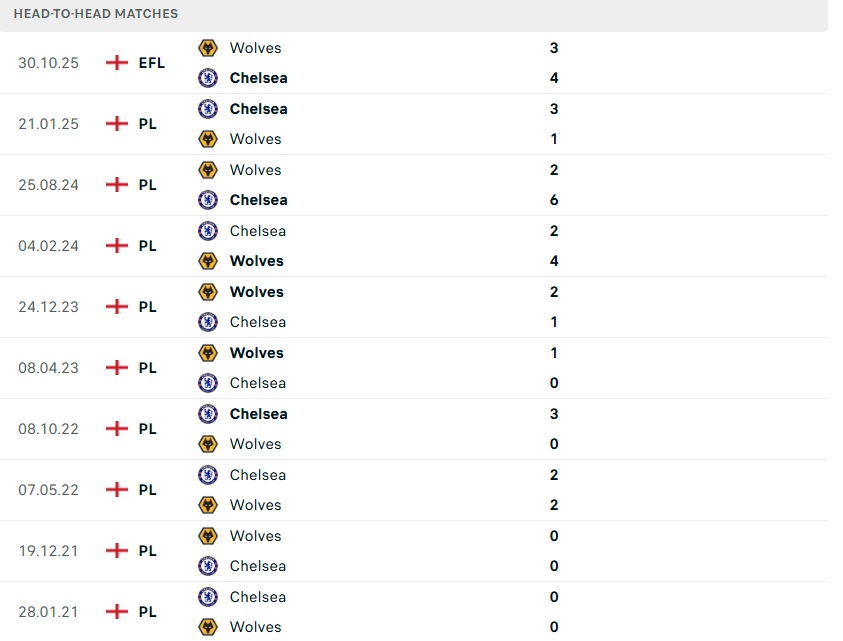
Task: Click the Head-to-Head Matches header
Action: 96,14
